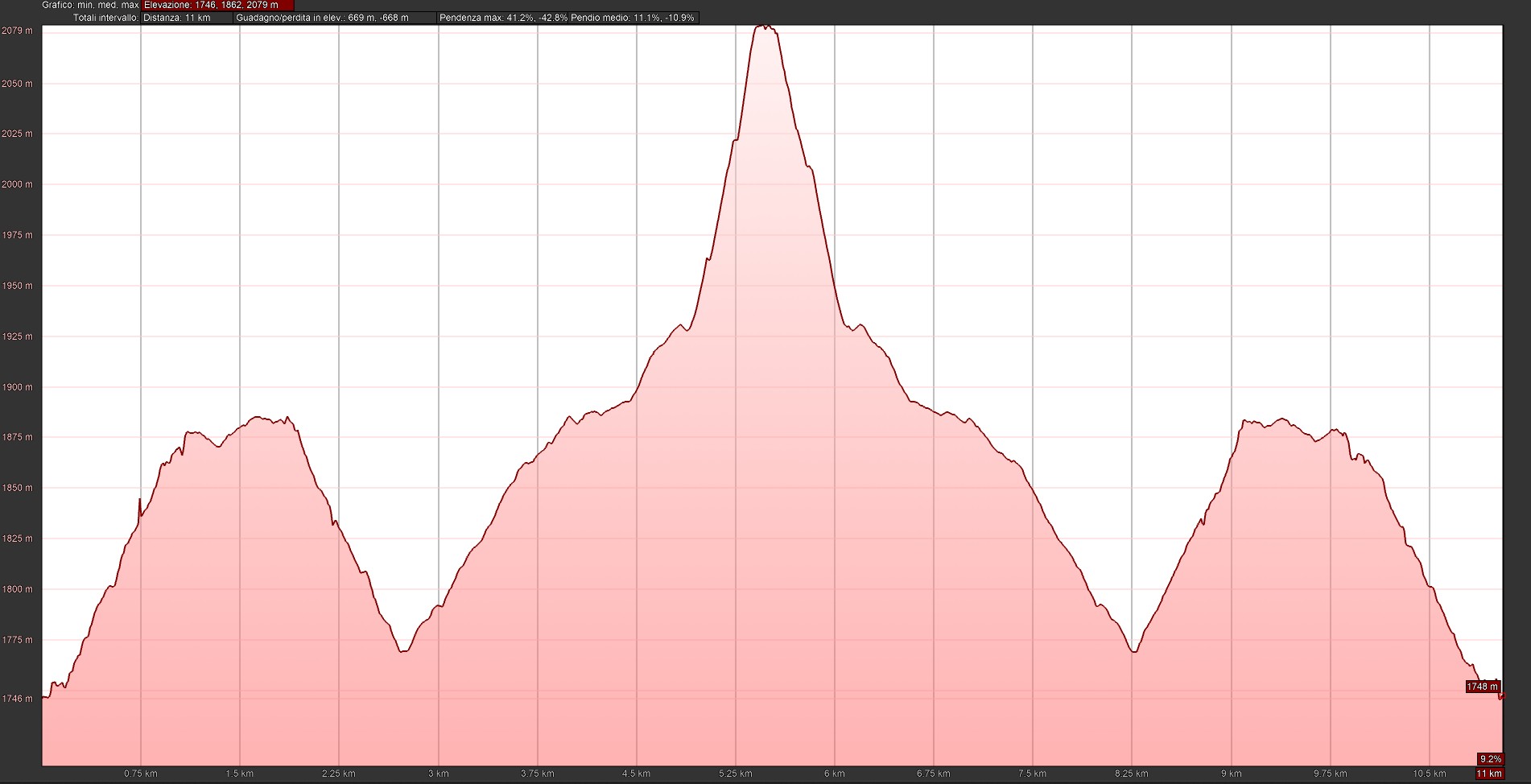
Task: Click the 0.75 km tick on distance axis
Action: tap(141, 774)
